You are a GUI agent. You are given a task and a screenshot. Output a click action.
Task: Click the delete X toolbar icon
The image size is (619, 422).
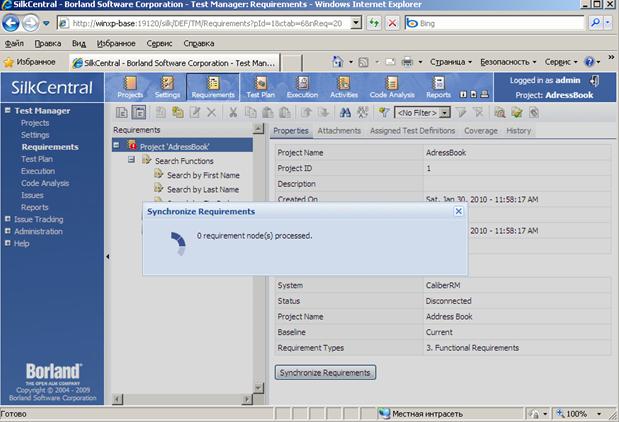[x=212, y=113]
